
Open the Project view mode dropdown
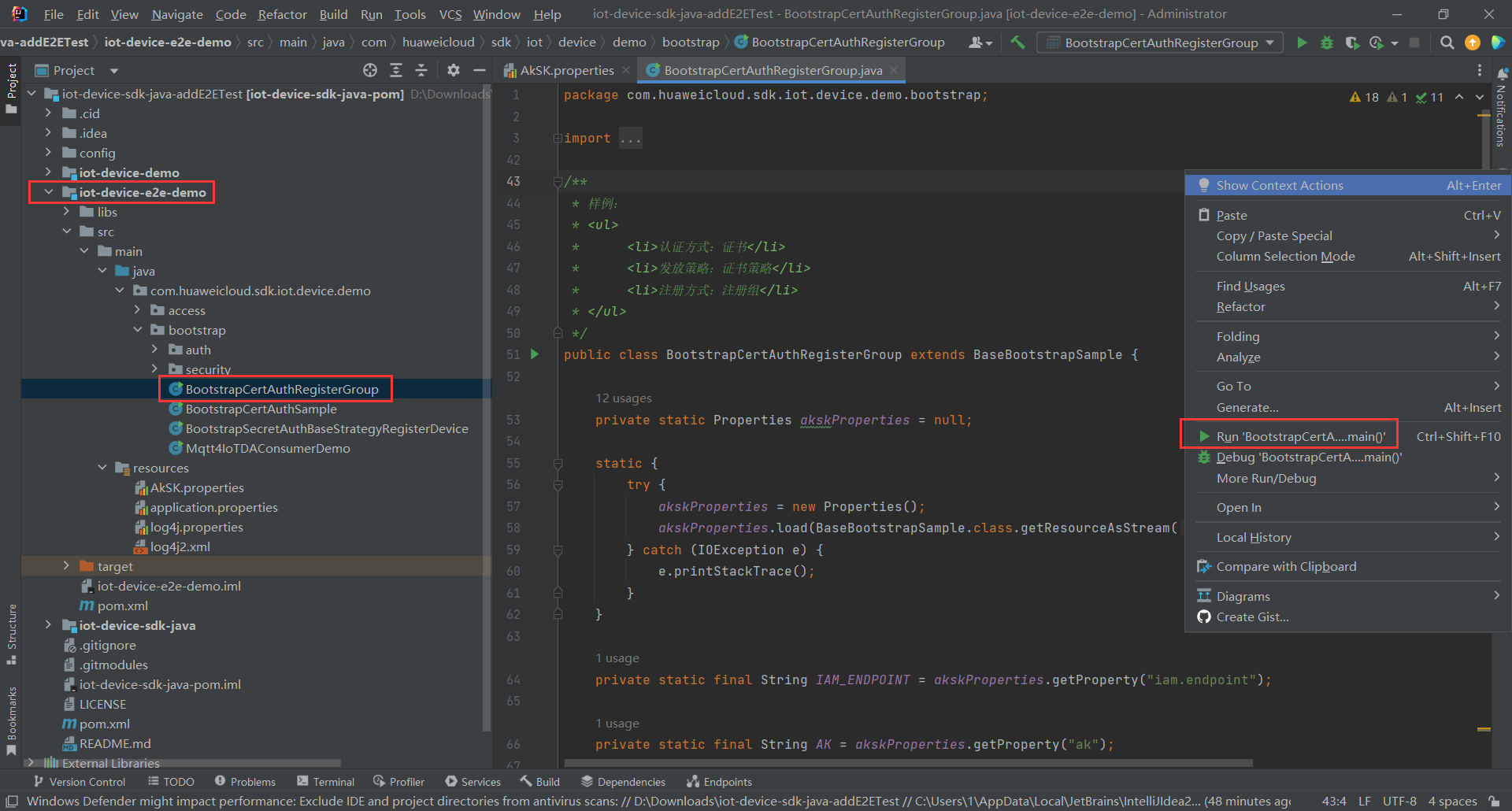tap(115, 70)
